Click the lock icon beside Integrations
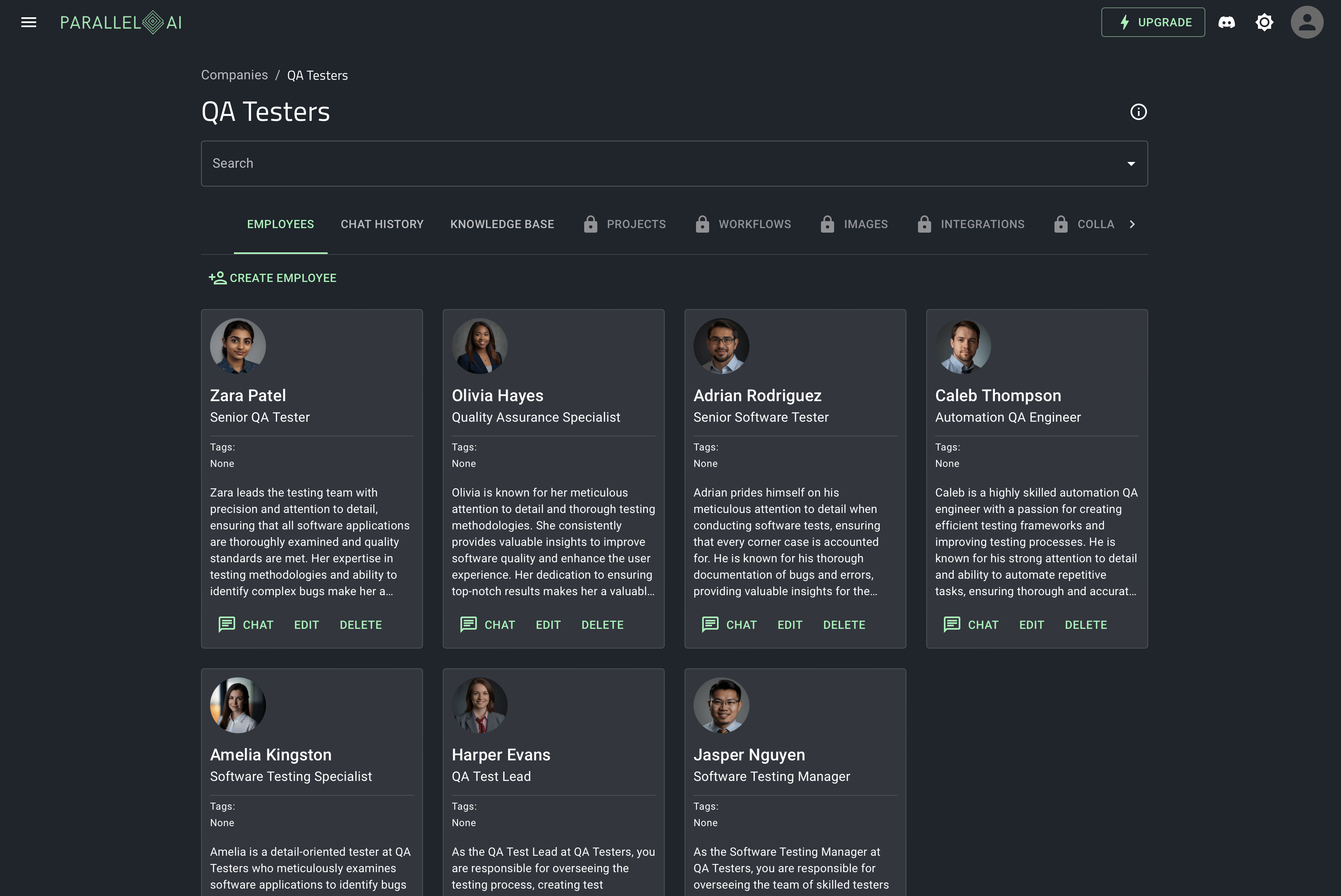The image size is (1341, 896). [924, 224]
